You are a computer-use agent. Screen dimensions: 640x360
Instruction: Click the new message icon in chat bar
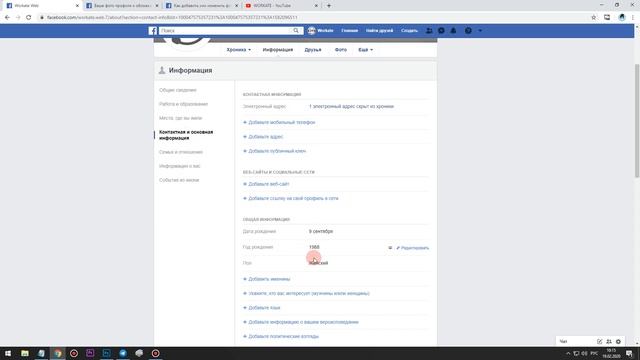coord(600,342)
